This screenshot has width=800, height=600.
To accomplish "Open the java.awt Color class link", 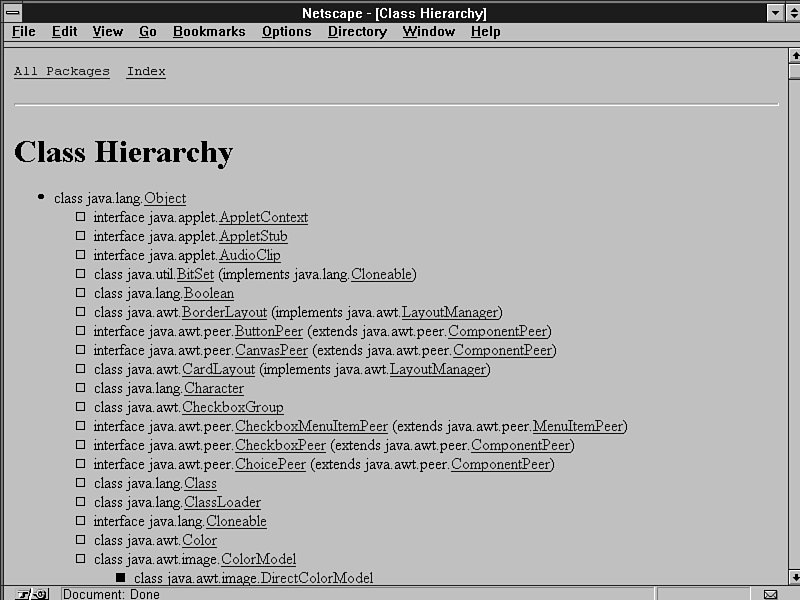I will click(199, 540).
